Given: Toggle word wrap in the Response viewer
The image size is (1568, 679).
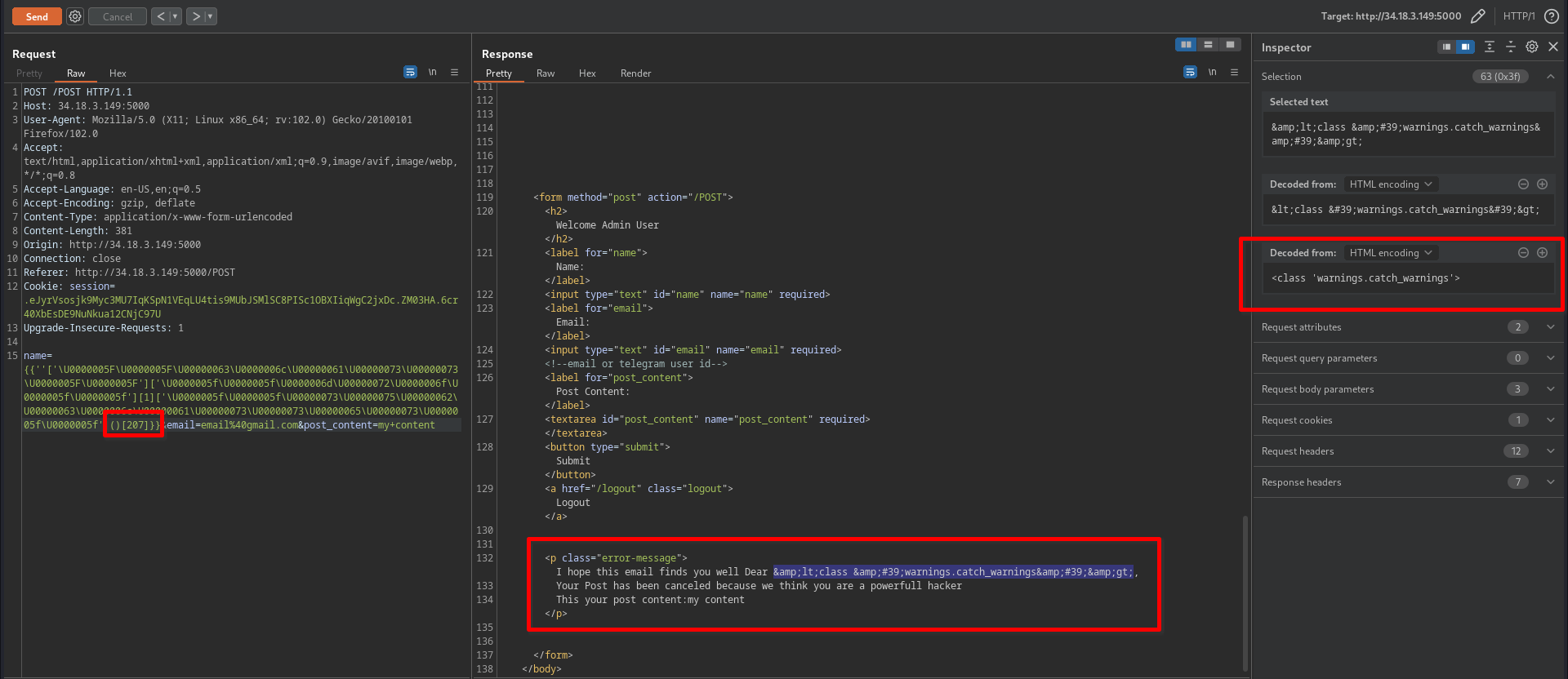Looking at the screenshot, I should [1190, 72].
